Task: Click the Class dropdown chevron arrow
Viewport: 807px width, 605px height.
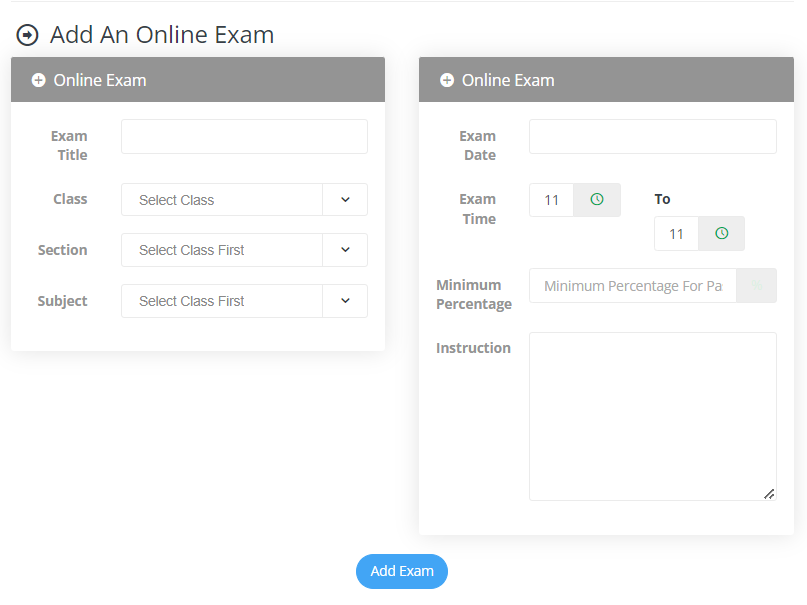Action: click(345, 199)
